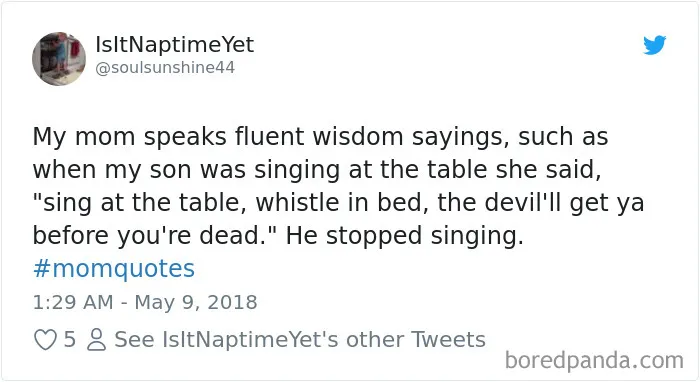The width and height of the screenshot is (700, 382).
Task: Click the opening words "My mom"
Action: tap(83, 137)
